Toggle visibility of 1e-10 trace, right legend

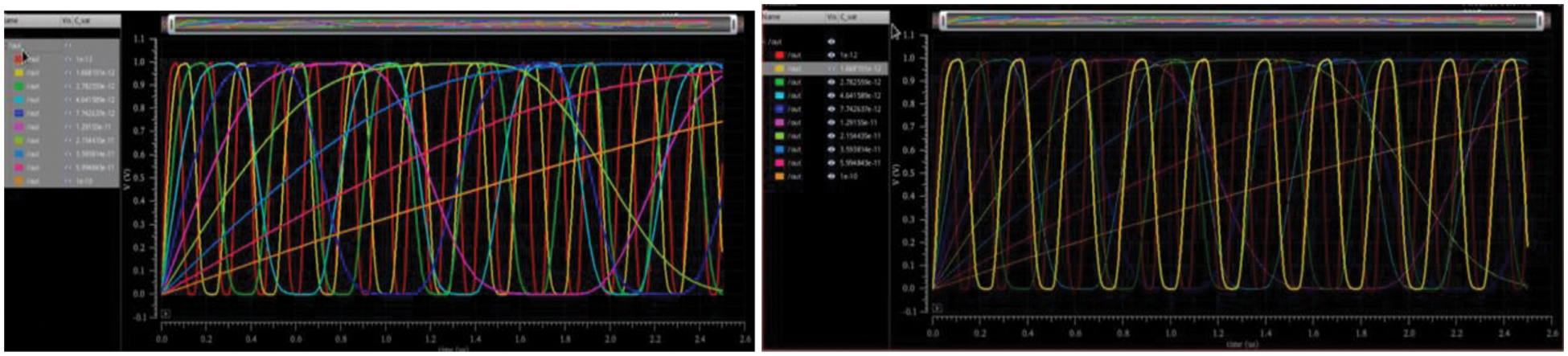pyautogui.click(x=831, y=176)
